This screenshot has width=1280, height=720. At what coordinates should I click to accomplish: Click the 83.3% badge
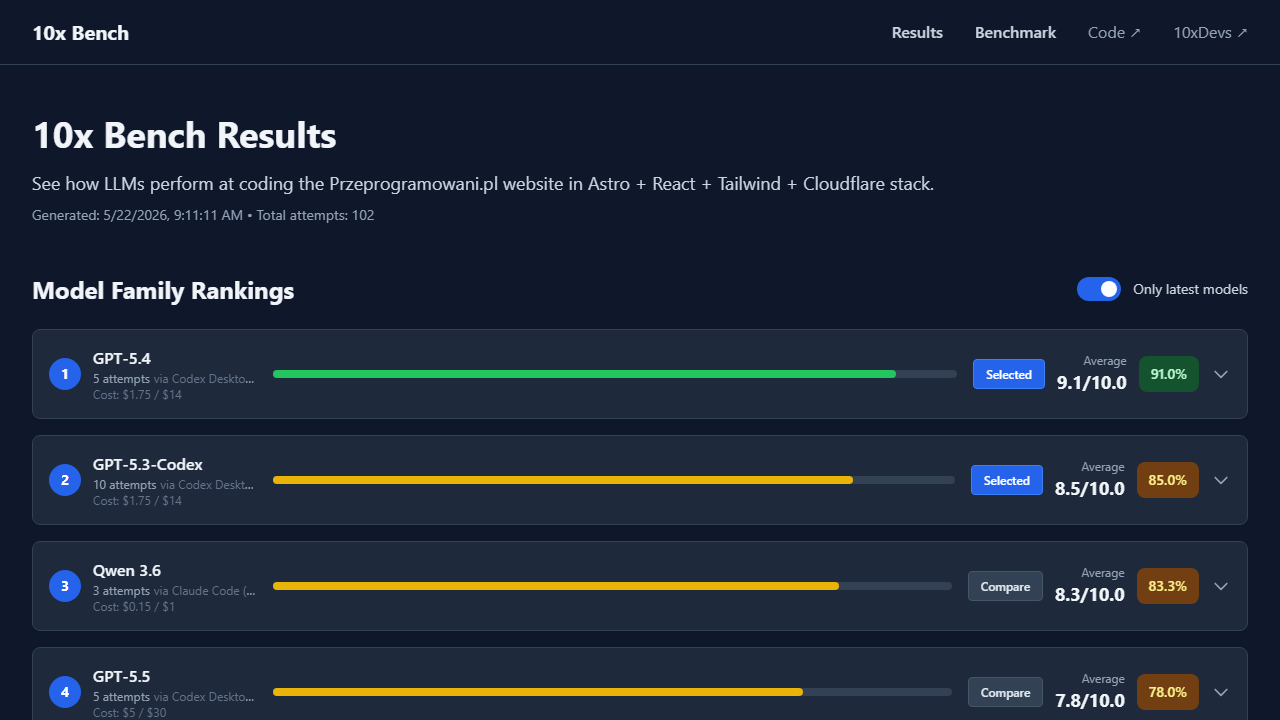click(1167, 586)
